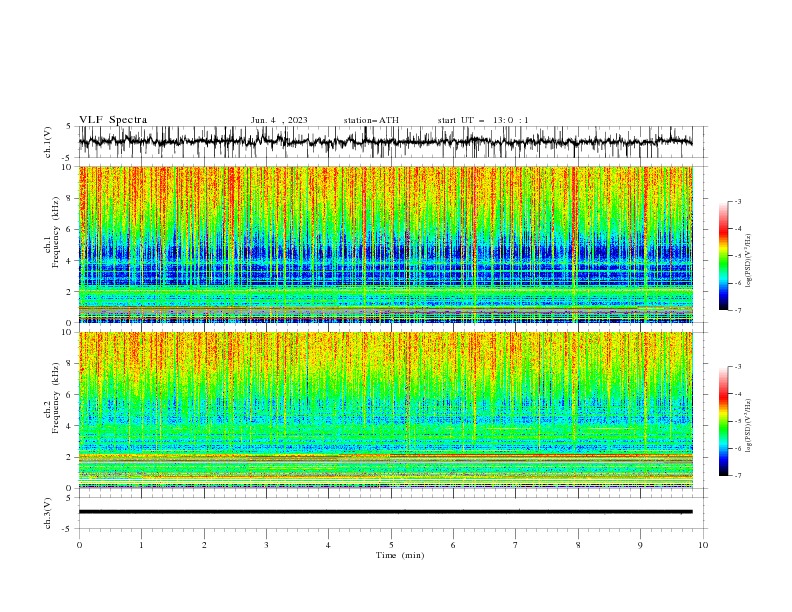
Task: Click the "10" kHz tick of ch.2 spectrogram
Action: pos(67,332)
